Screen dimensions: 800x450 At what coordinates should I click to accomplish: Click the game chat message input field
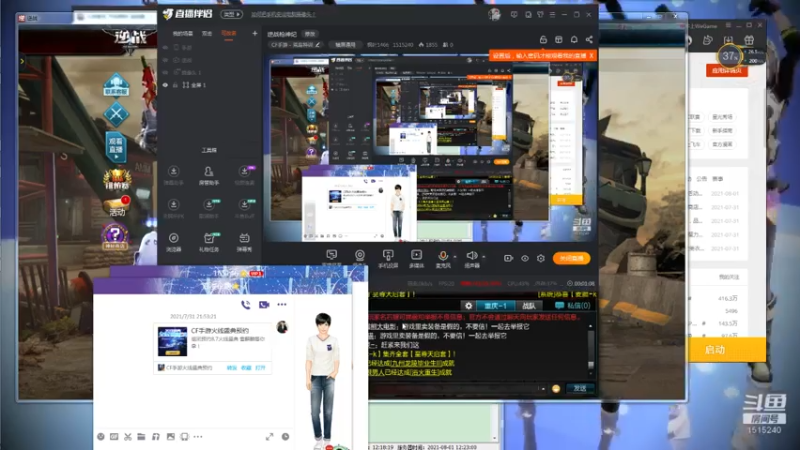tap(454, 389)
